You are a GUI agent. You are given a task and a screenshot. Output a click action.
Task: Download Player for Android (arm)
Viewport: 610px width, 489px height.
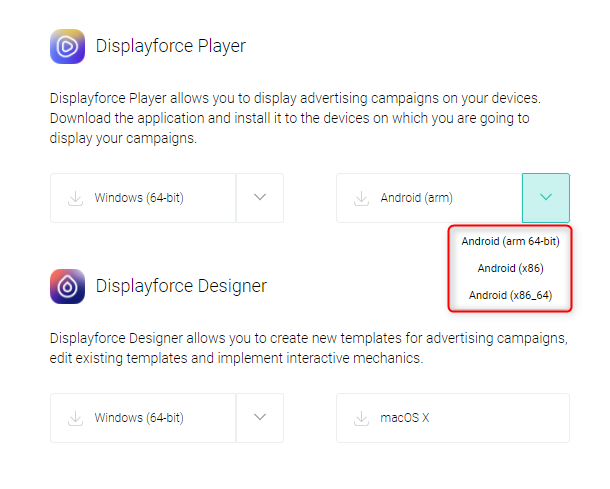pyautogui.click(x=429, y=198)
